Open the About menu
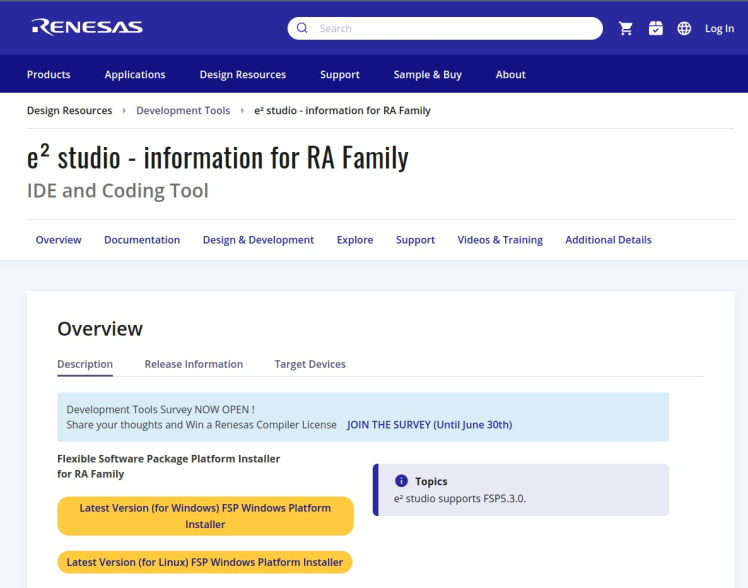The height and width of the screenshot is (588, 748). click(510, 74)
